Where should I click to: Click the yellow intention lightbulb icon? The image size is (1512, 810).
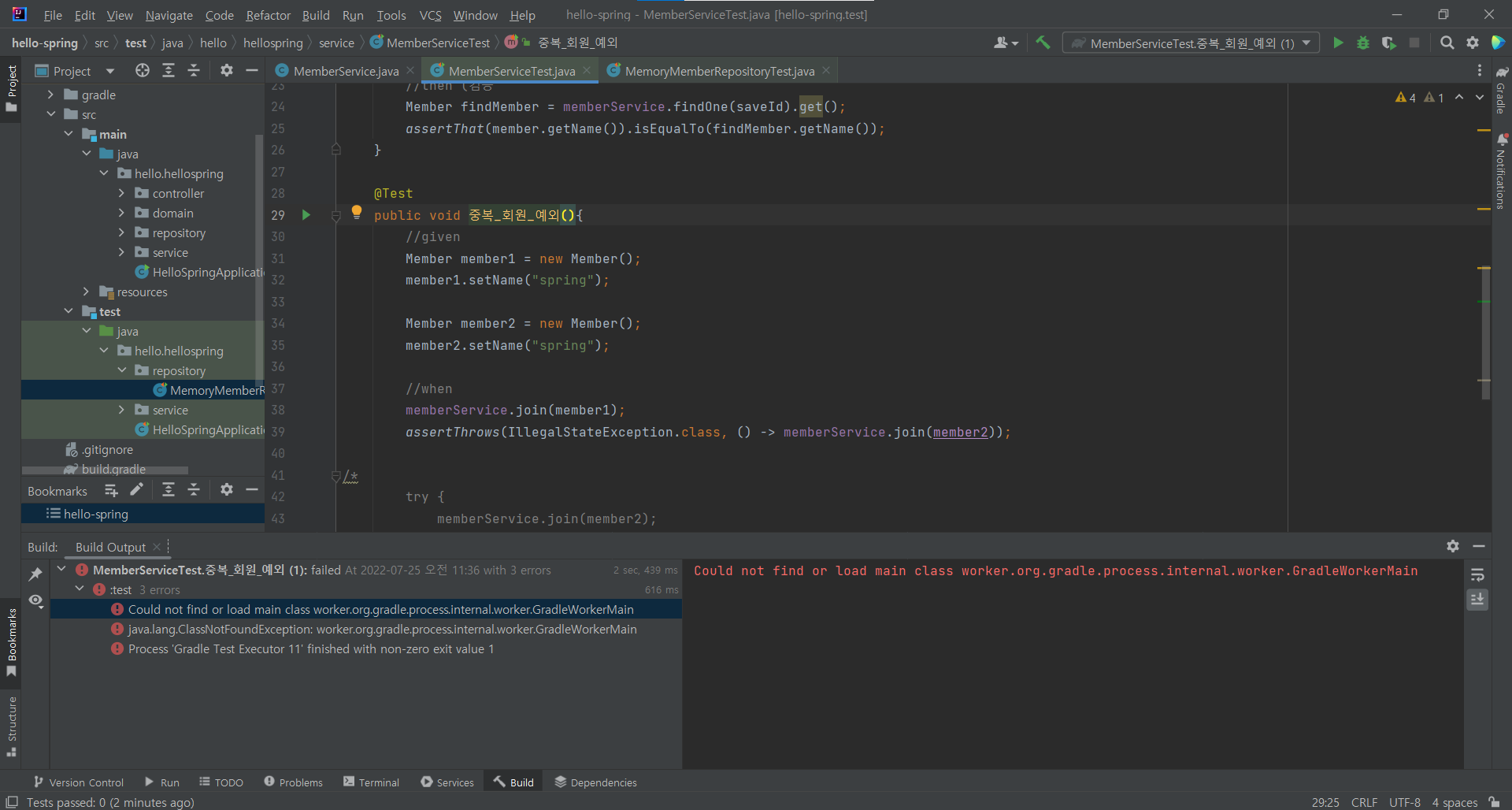pos(357,212)
